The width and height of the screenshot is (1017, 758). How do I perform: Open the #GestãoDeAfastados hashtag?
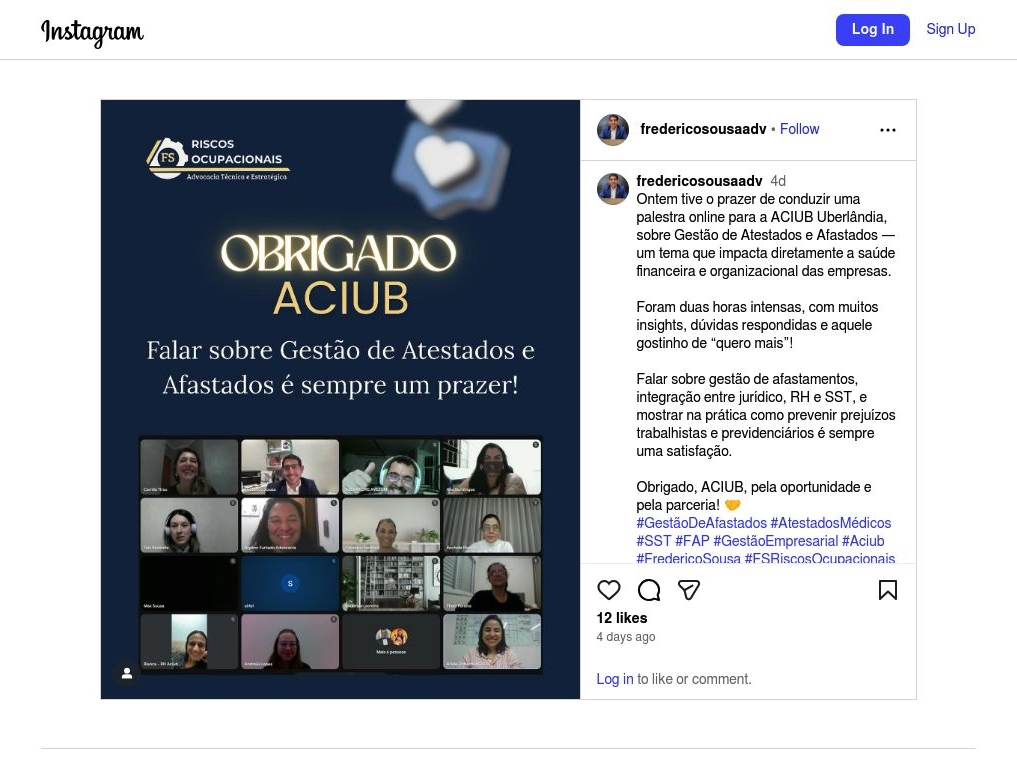click(701, 523)
